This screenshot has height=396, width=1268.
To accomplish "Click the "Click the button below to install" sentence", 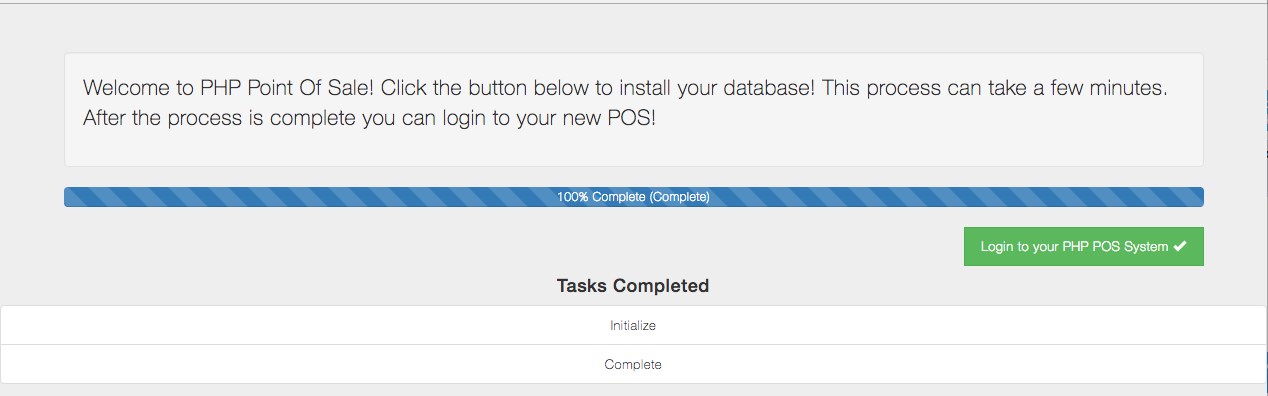I will click(526, 87).
